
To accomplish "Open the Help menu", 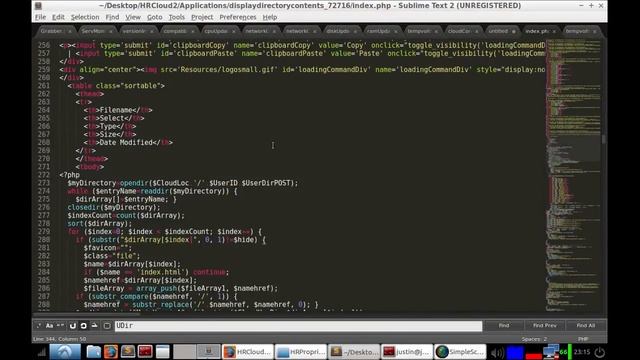I will (x=269, y=17).
